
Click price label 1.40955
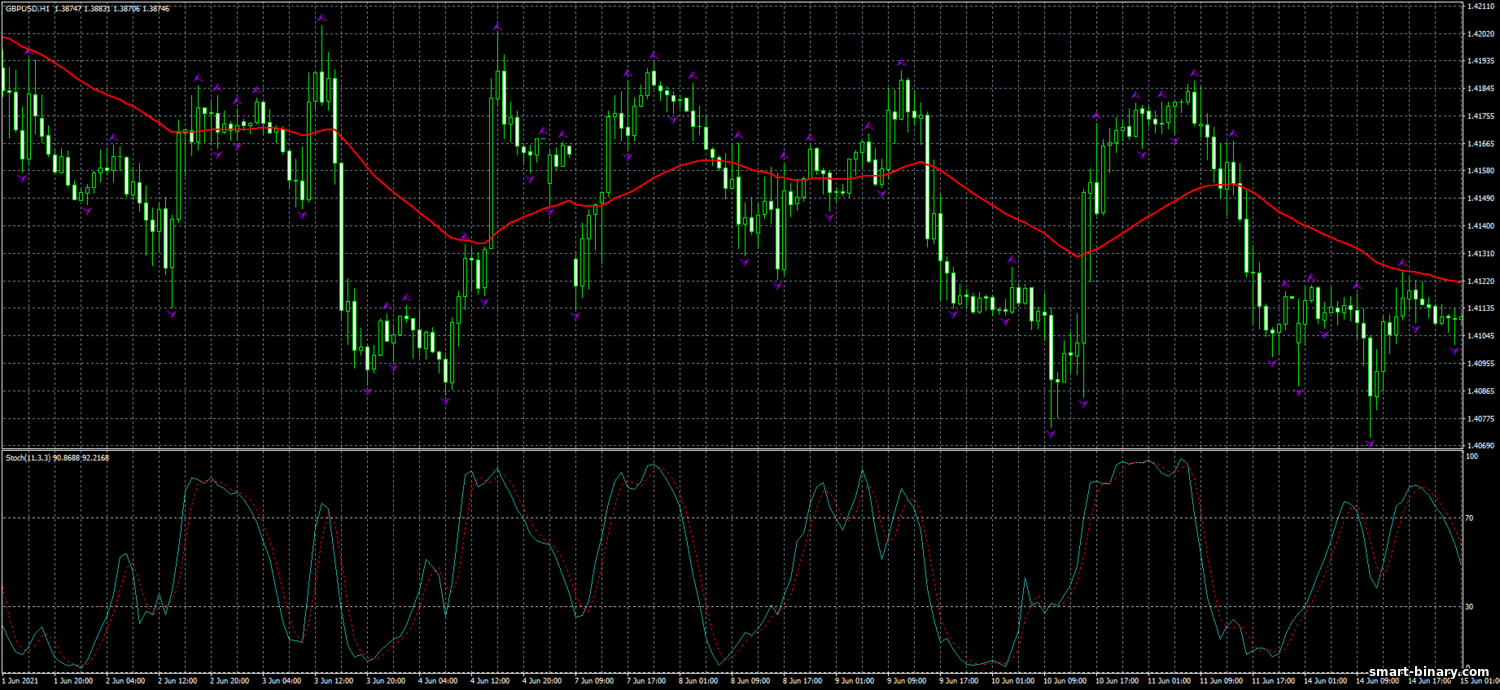1480,364
